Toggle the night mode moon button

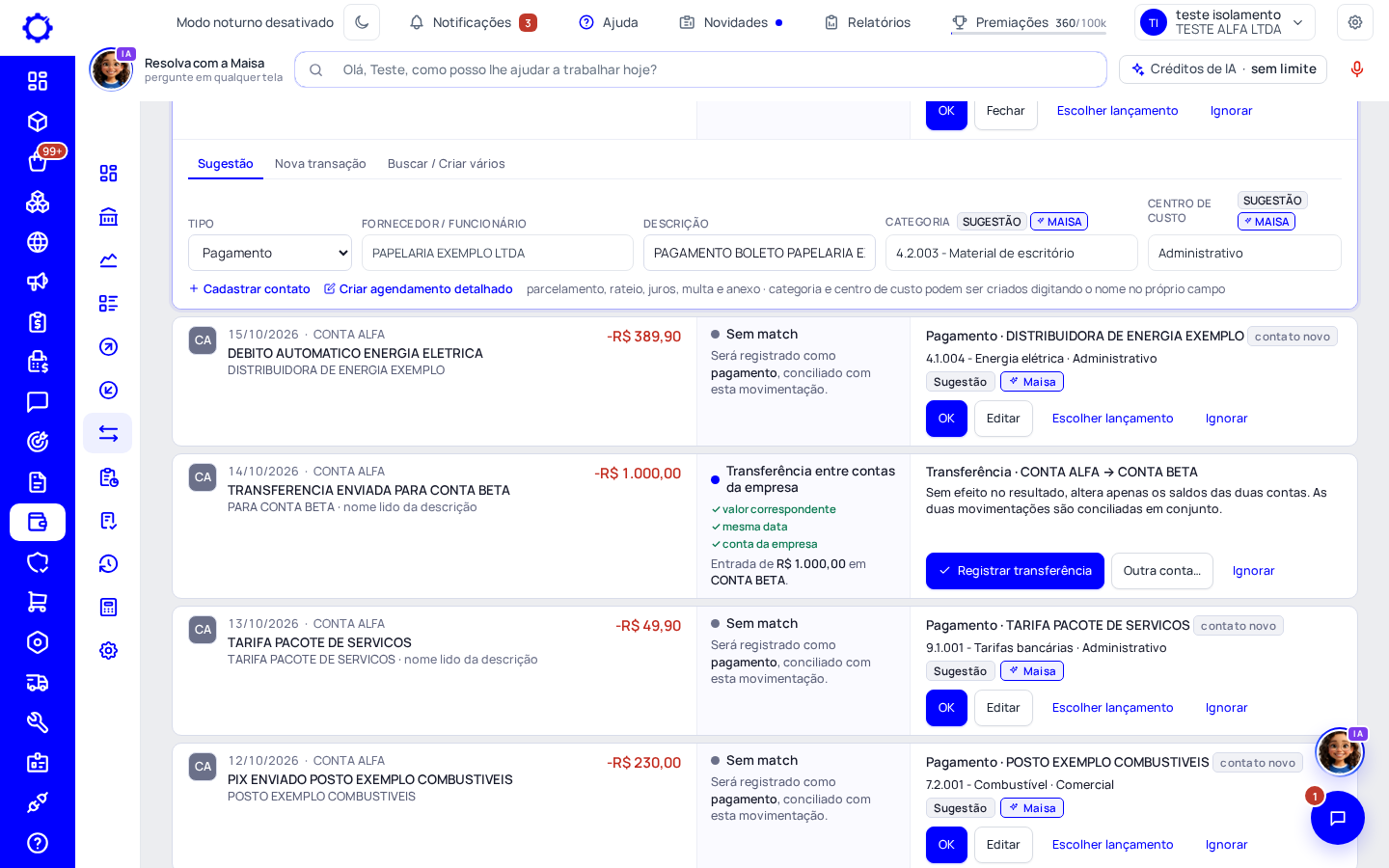click(x=362, y=22)
